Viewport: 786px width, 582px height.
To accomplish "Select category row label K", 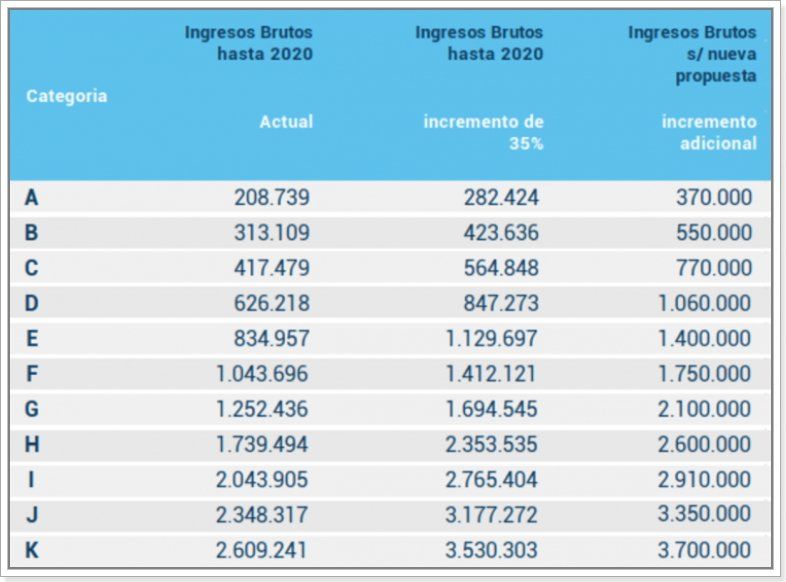I will [32, 550].
